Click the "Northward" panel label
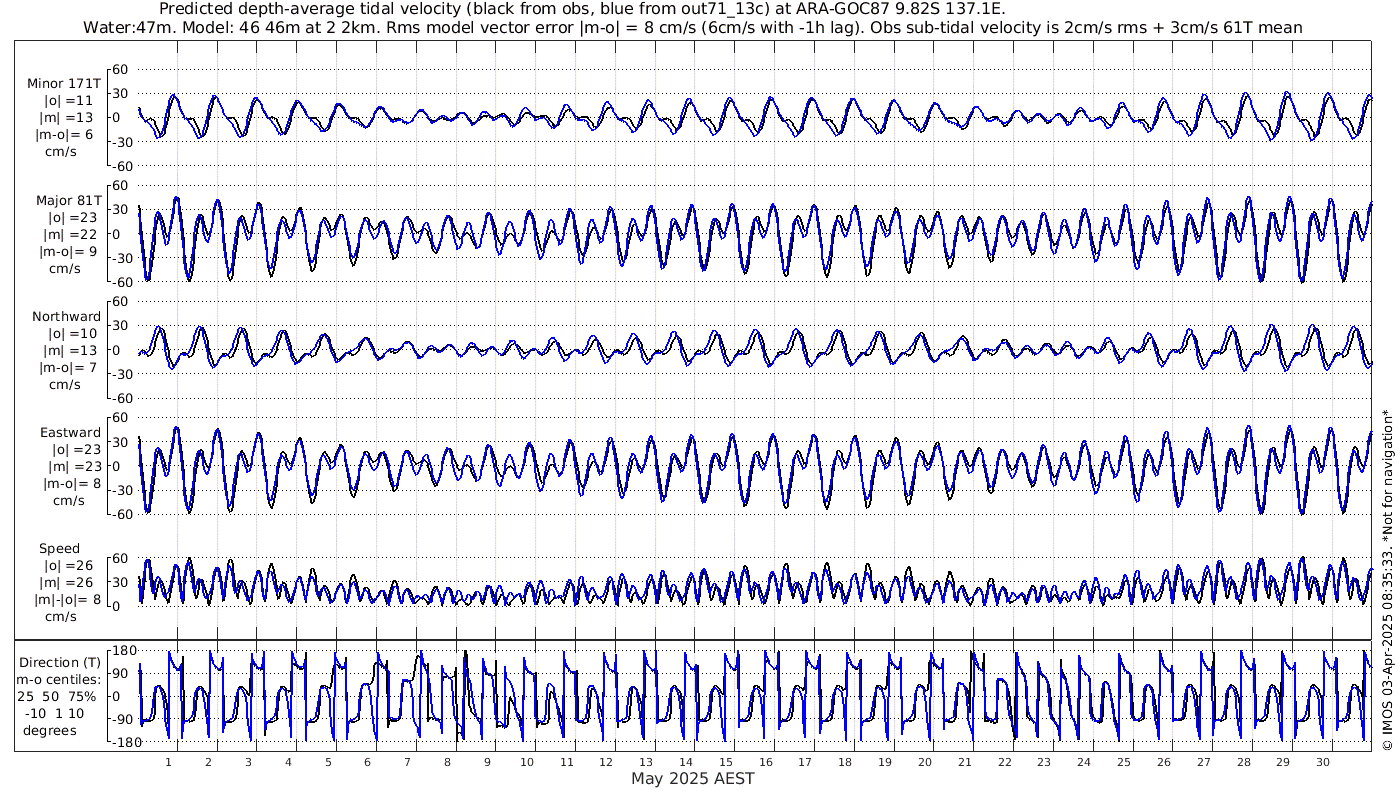Screen dimensions: 1400x800 coord(66,316)
